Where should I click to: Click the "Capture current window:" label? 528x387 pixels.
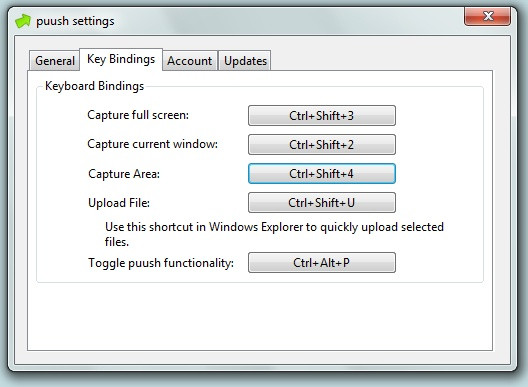153,144
